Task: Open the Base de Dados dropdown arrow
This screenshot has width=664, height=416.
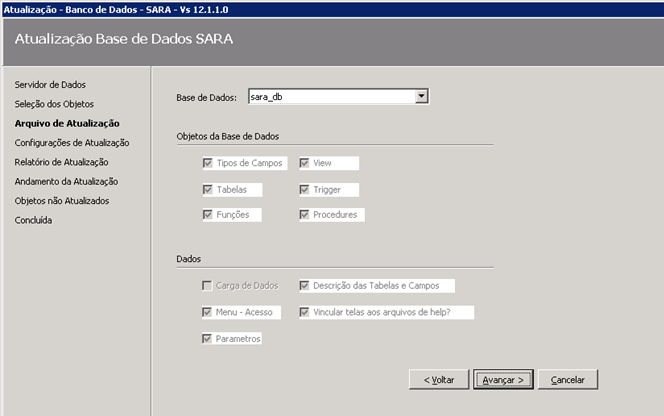Action: tap(421, 97)
